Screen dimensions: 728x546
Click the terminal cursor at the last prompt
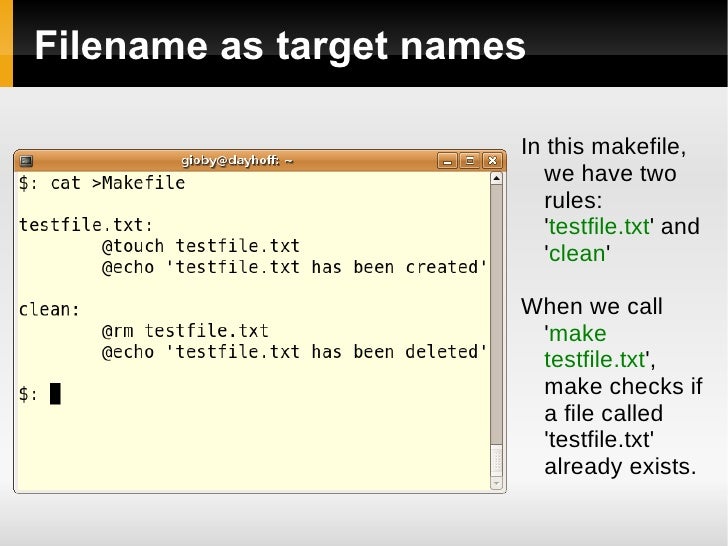coord(55,394)
